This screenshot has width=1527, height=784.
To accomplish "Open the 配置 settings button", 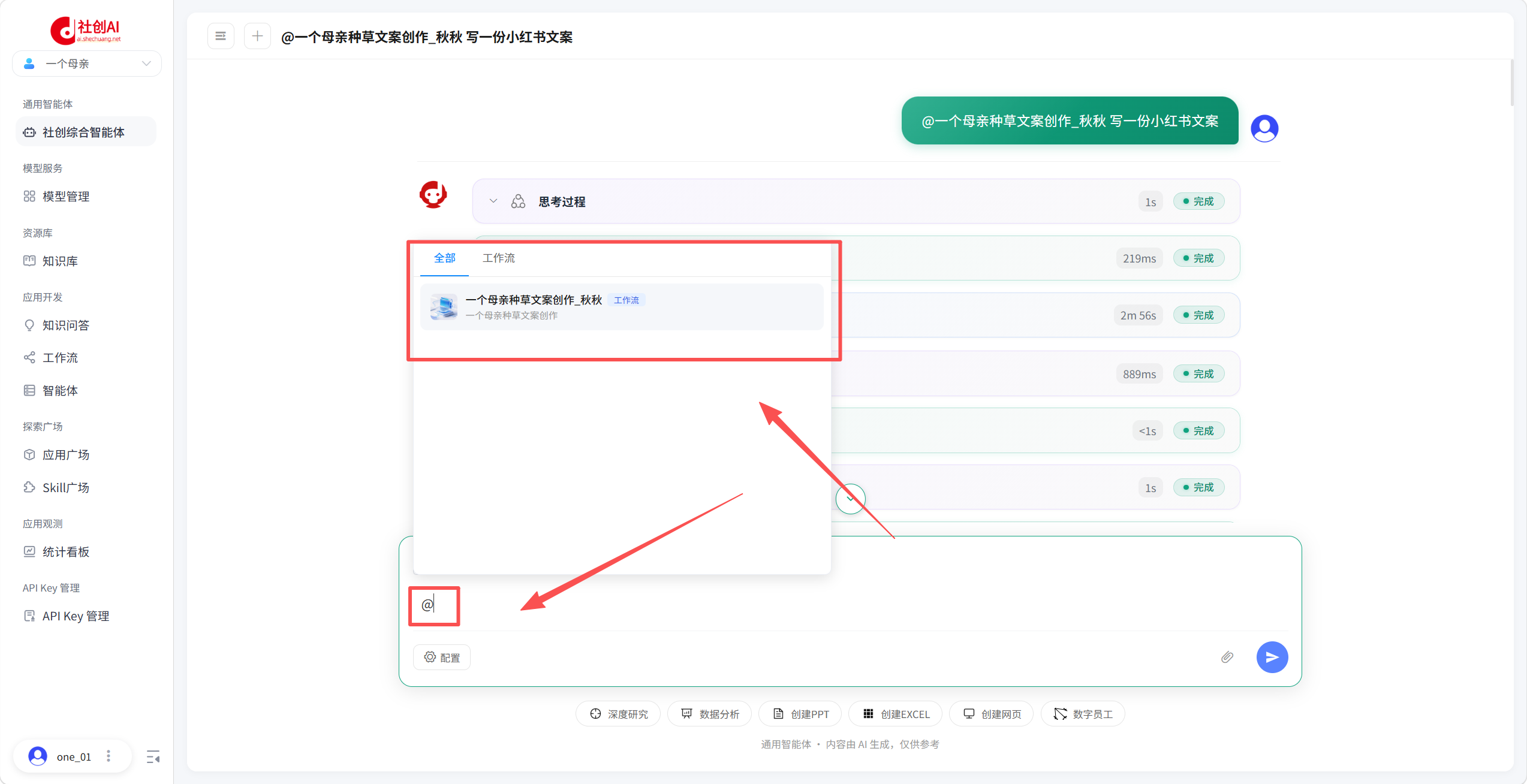I will (x=442, y=658).
